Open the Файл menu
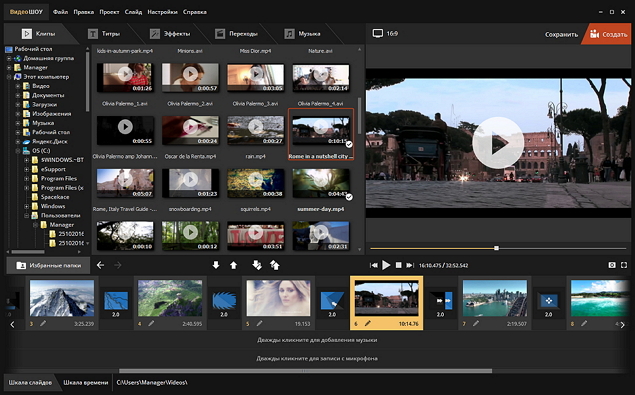The image size is (635, 395). [60, 12]
